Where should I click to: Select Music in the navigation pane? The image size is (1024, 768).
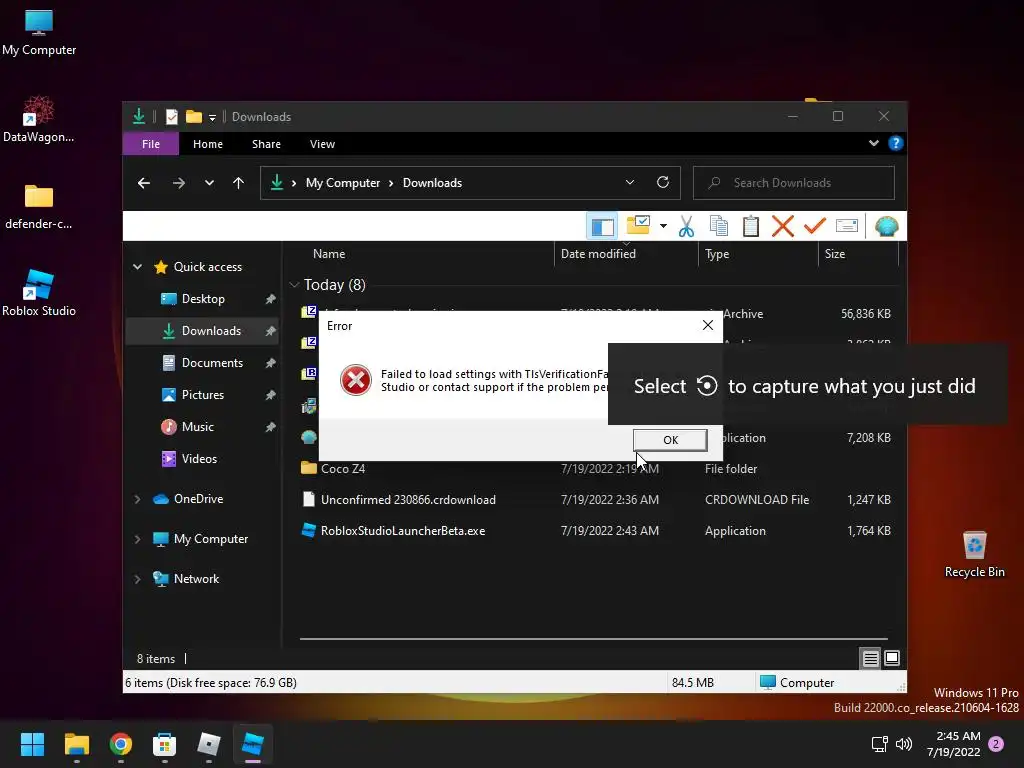[197, 426]
